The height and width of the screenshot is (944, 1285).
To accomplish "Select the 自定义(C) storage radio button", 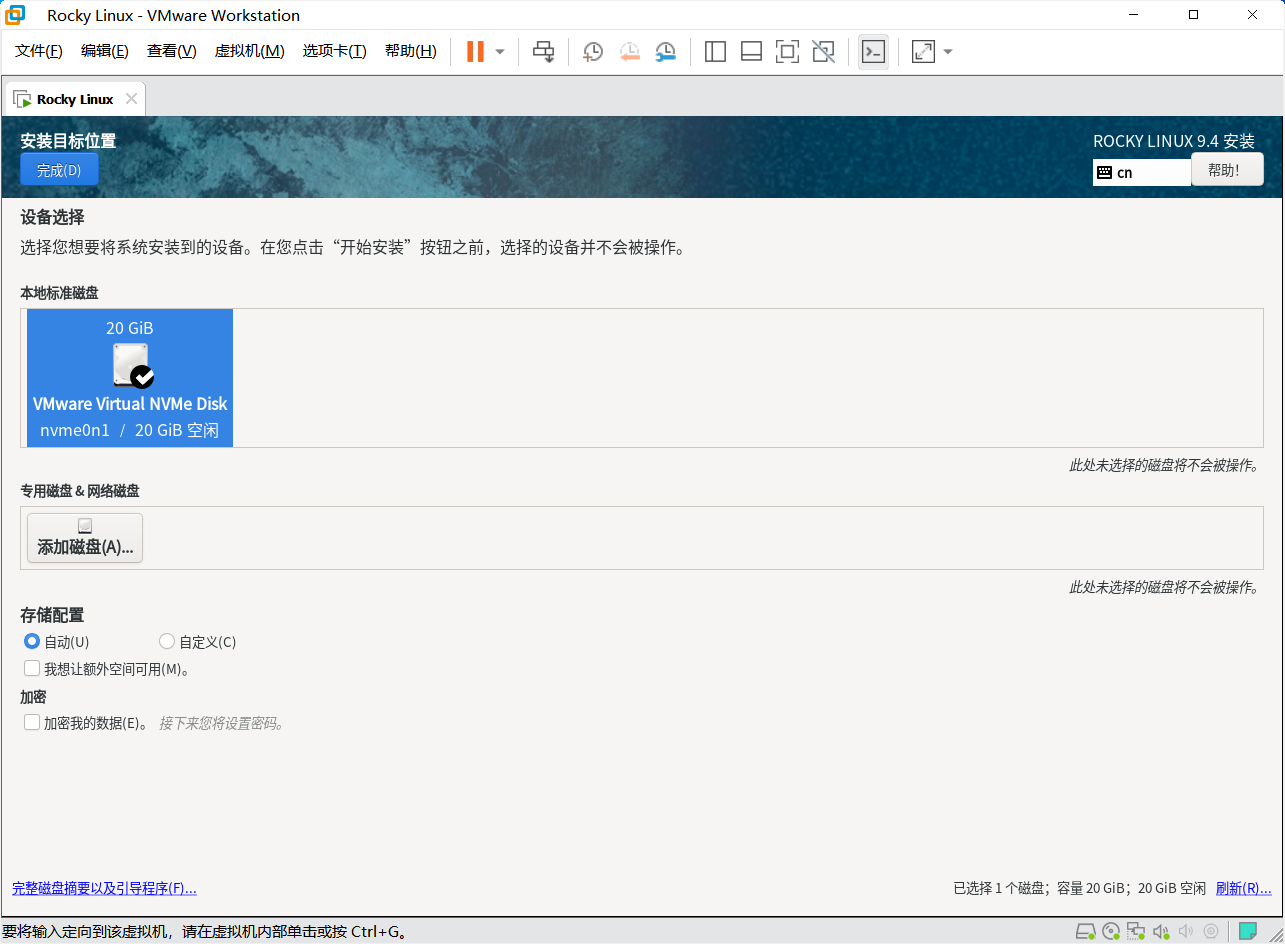I will [167, 642].
